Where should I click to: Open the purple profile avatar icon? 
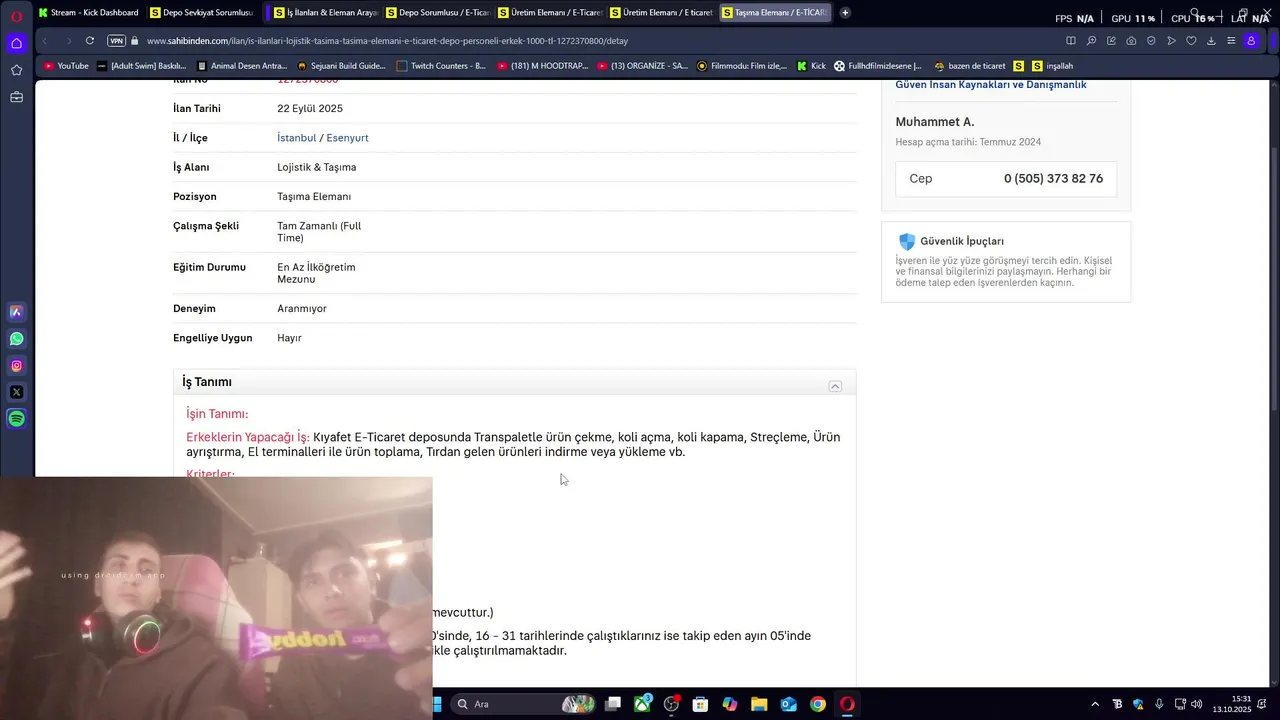pos(1251,41)
